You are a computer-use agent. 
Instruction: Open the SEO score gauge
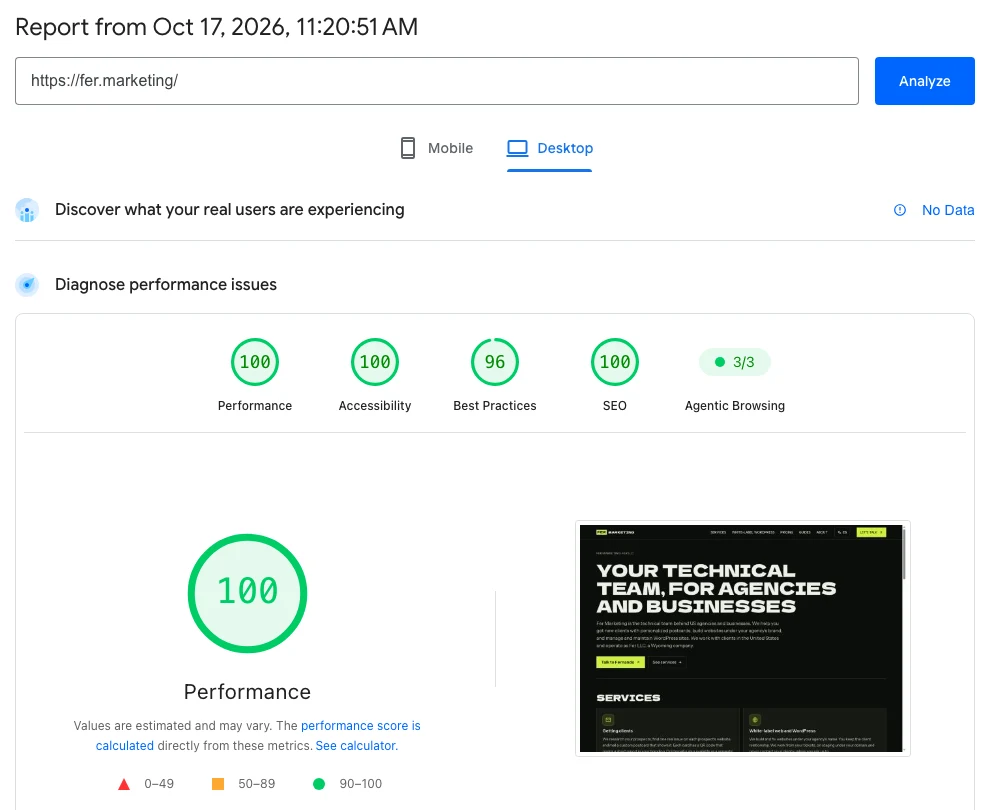point(615,362)
